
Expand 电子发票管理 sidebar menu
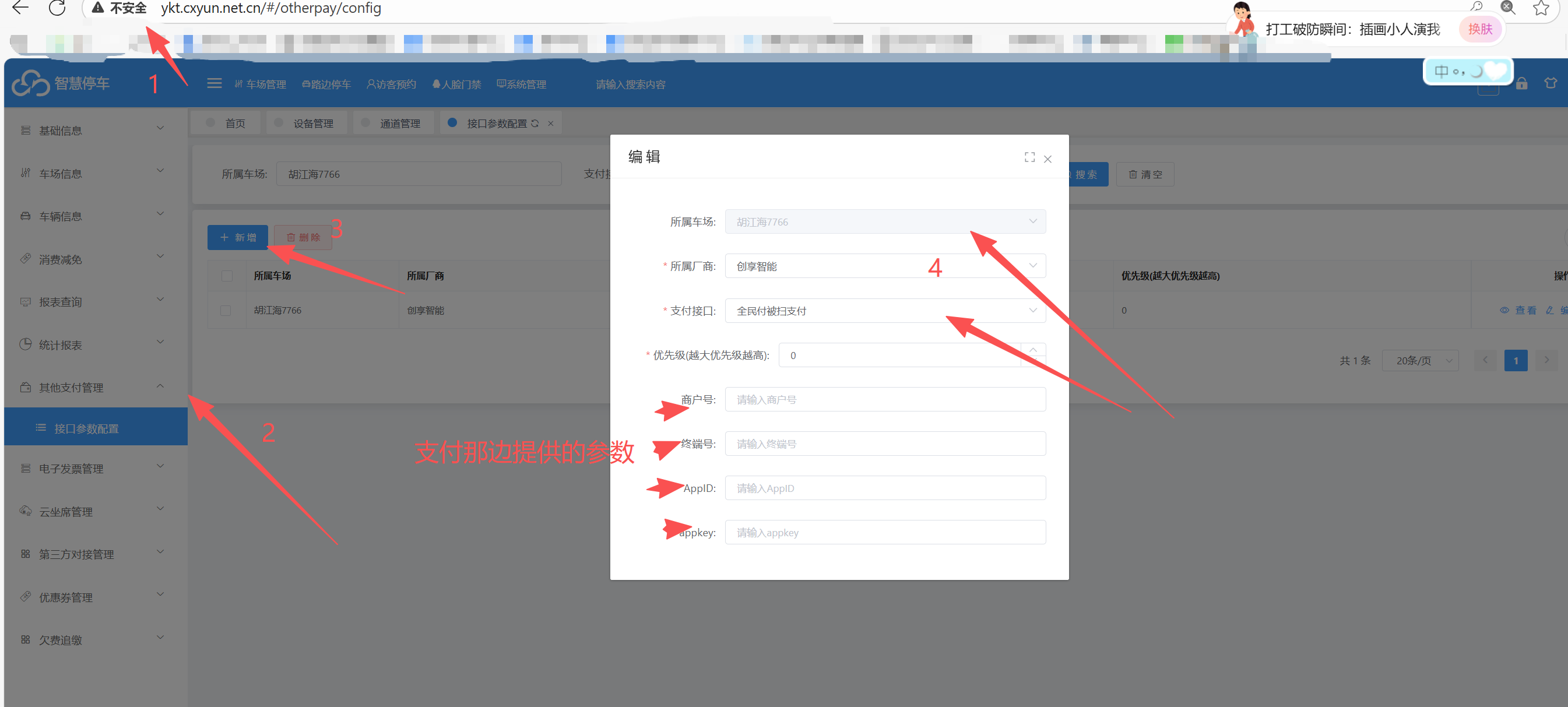click(x=96, y=469)
